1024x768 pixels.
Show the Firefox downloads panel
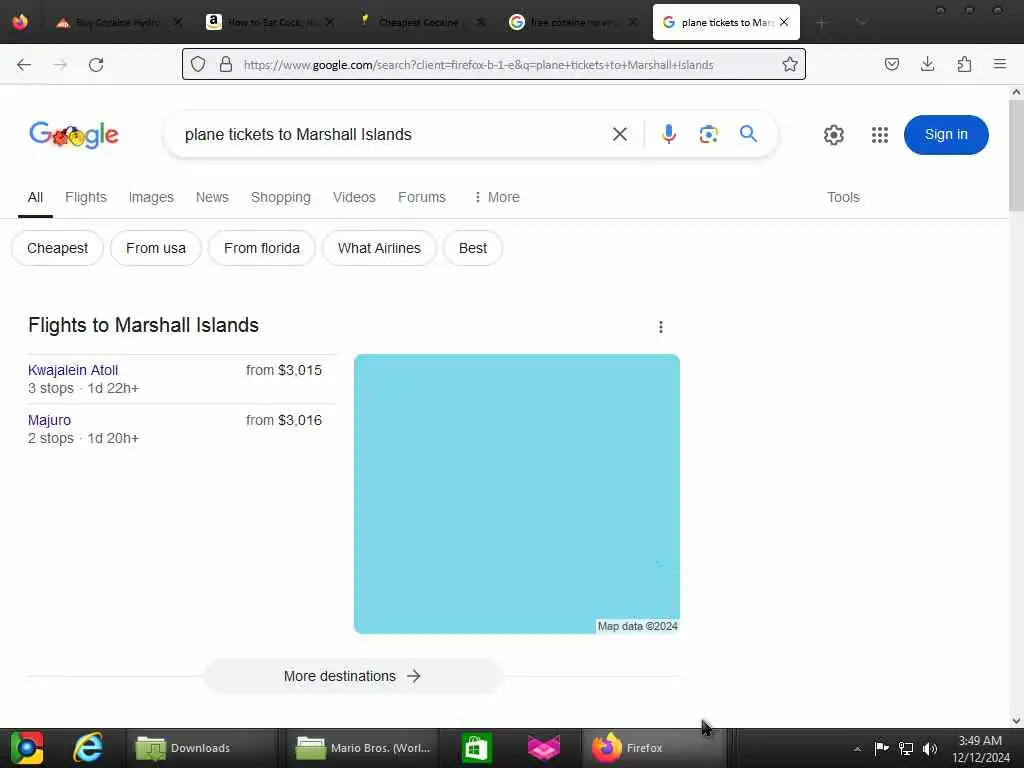[x=927, y=64]
